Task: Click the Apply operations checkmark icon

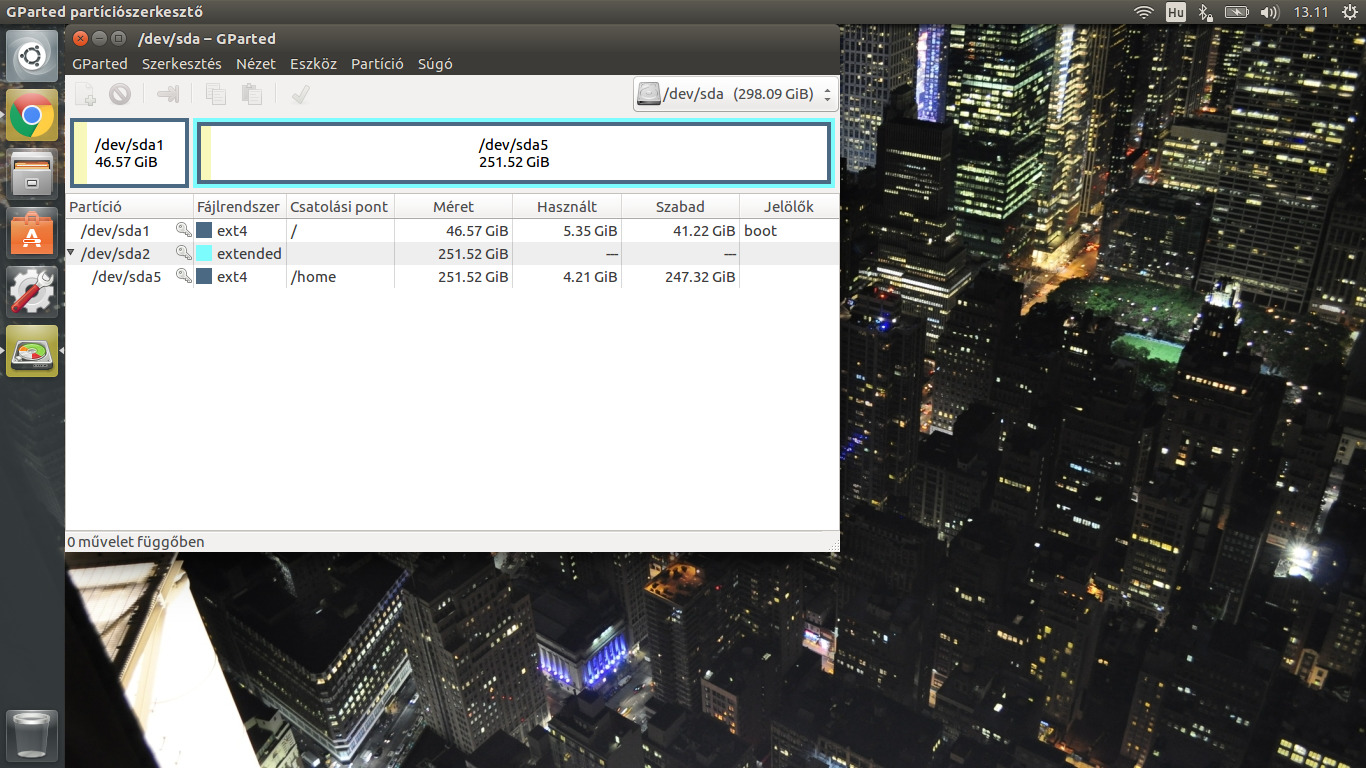Action: (x=299, y=94)
